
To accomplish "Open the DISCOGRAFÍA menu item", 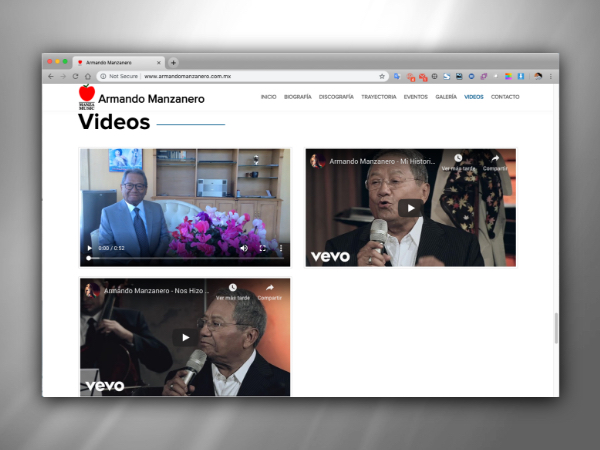I will pyautogui.click(x=336, y=97).
